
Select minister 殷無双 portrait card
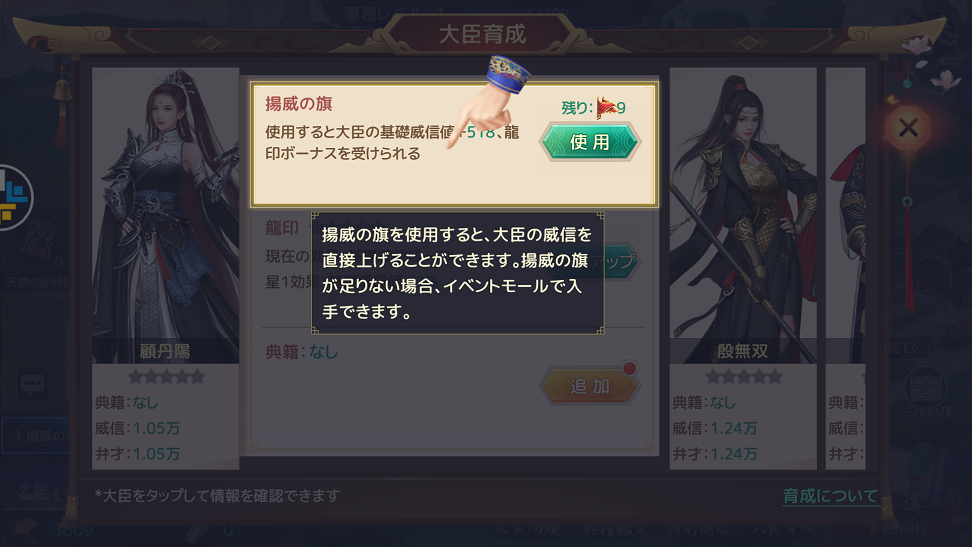pos(743,268)
